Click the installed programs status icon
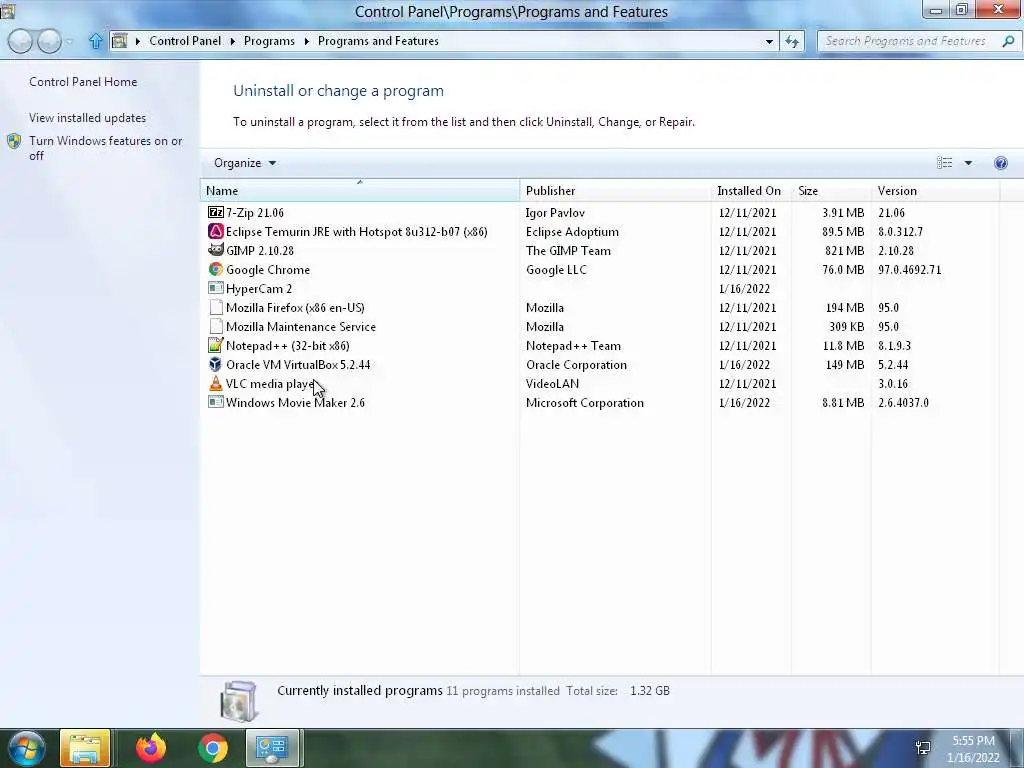Screen dimensions: 1024x768 (x=240, y=701)
